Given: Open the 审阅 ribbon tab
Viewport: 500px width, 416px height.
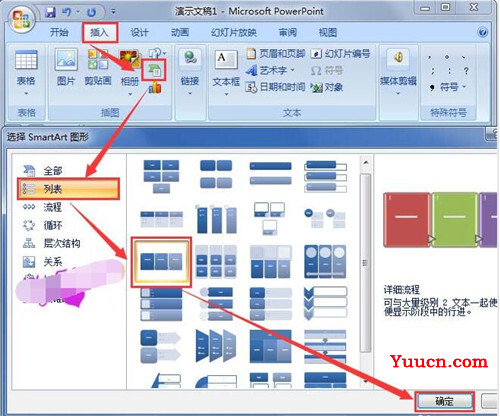Looking at the screenshot, I should 287,32.
